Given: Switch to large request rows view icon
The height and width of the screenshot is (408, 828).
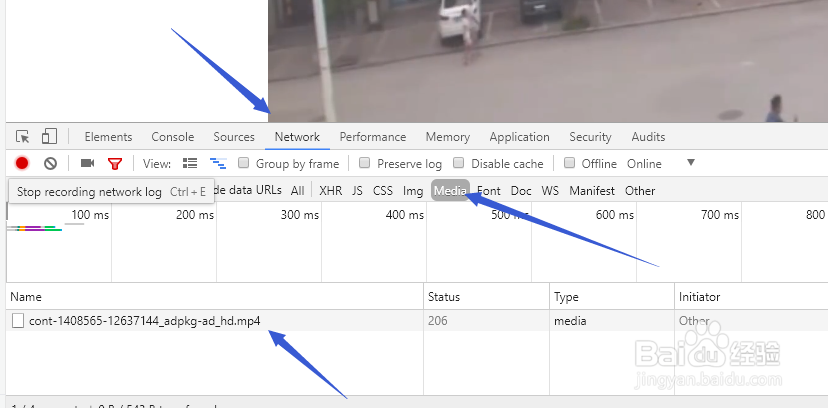Looking at the screenshot, I should [190, 164].
